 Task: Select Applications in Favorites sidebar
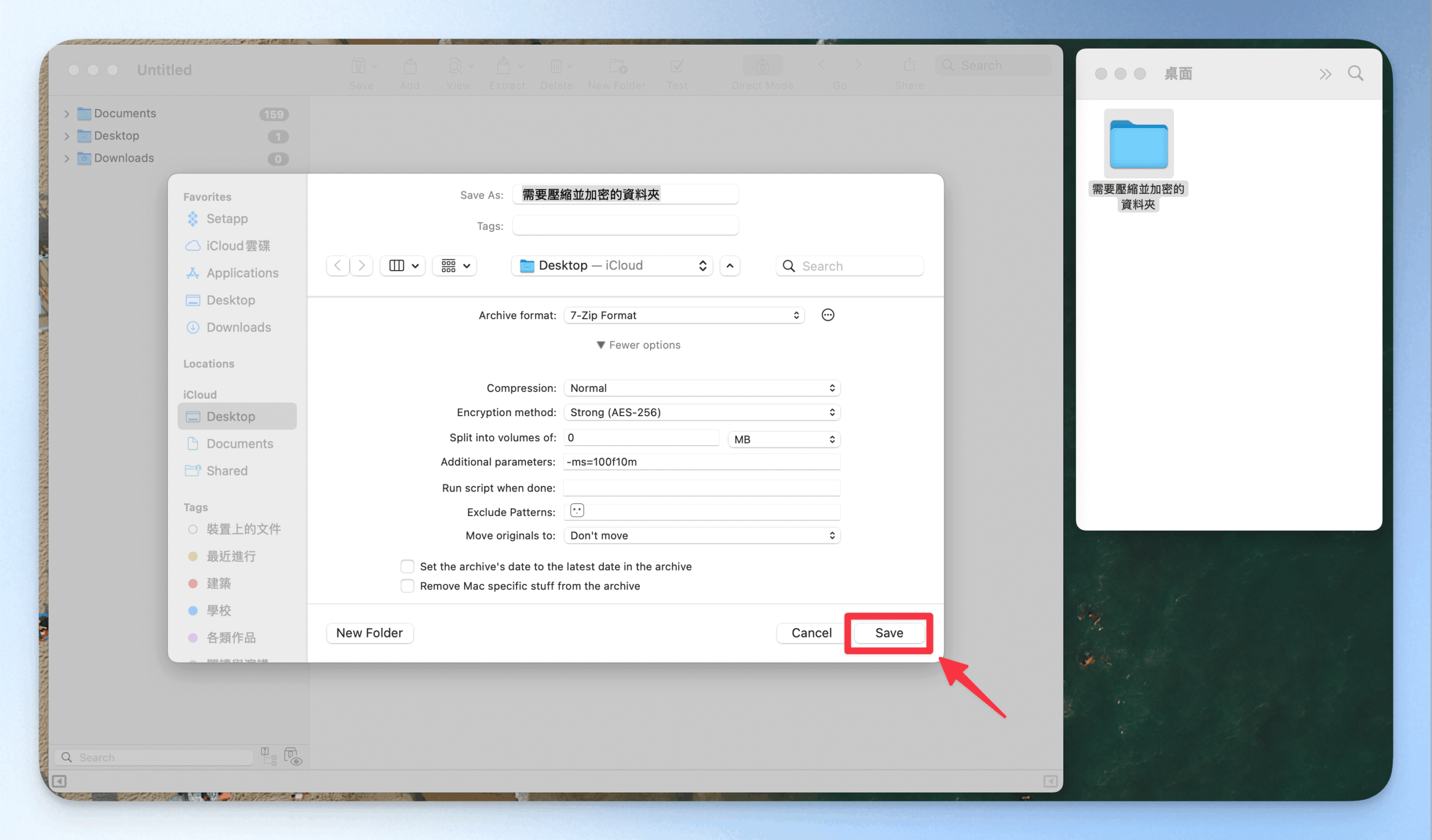(242, 273)
